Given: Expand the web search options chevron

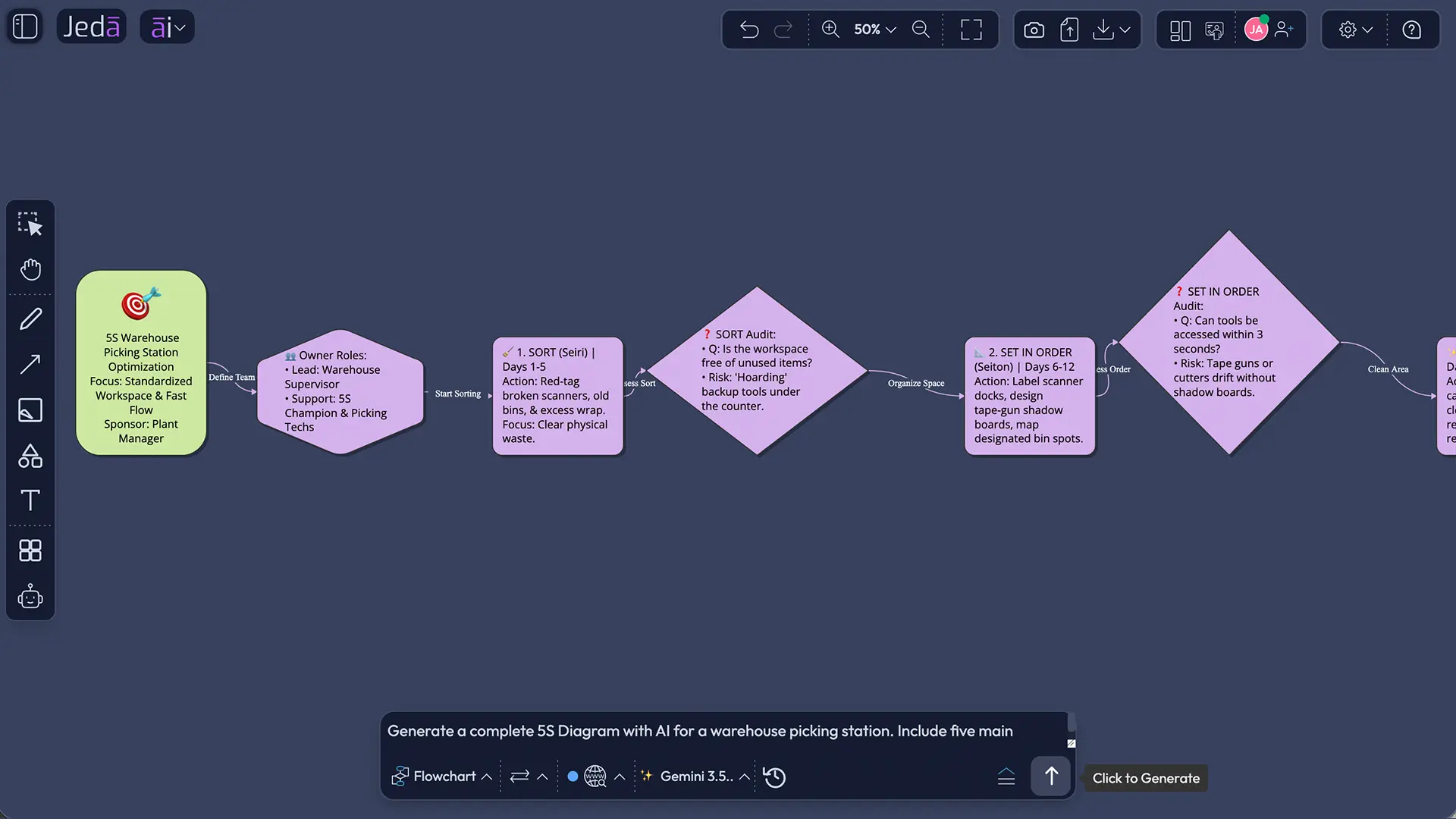Looking at the screenshot, I should tap(620, 777).
